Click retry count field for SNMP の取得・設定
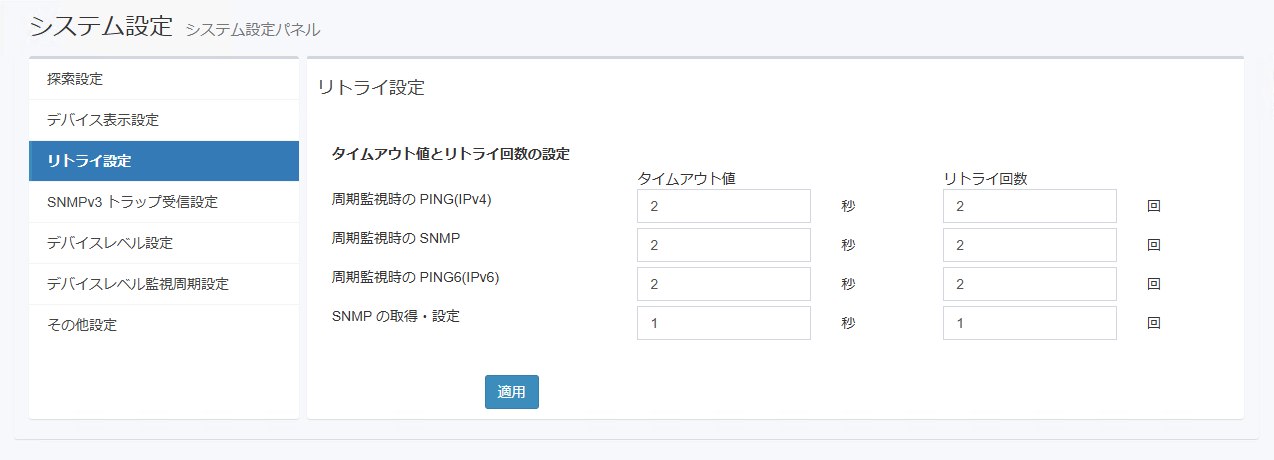The image size is (1274, 460). tap(1029, 323)
